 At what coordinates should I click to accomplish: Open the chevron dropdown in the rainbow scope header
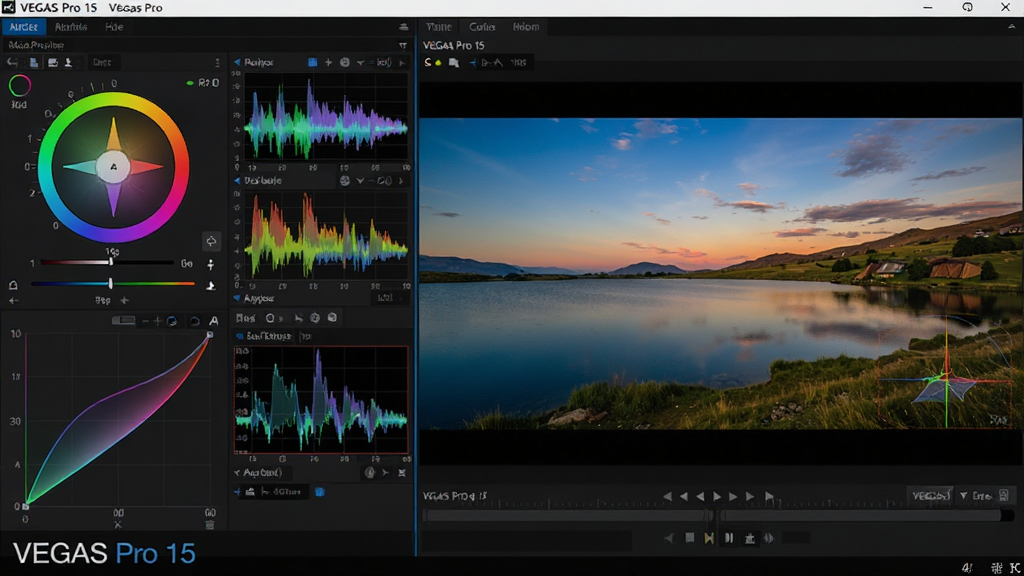[360, 181]
